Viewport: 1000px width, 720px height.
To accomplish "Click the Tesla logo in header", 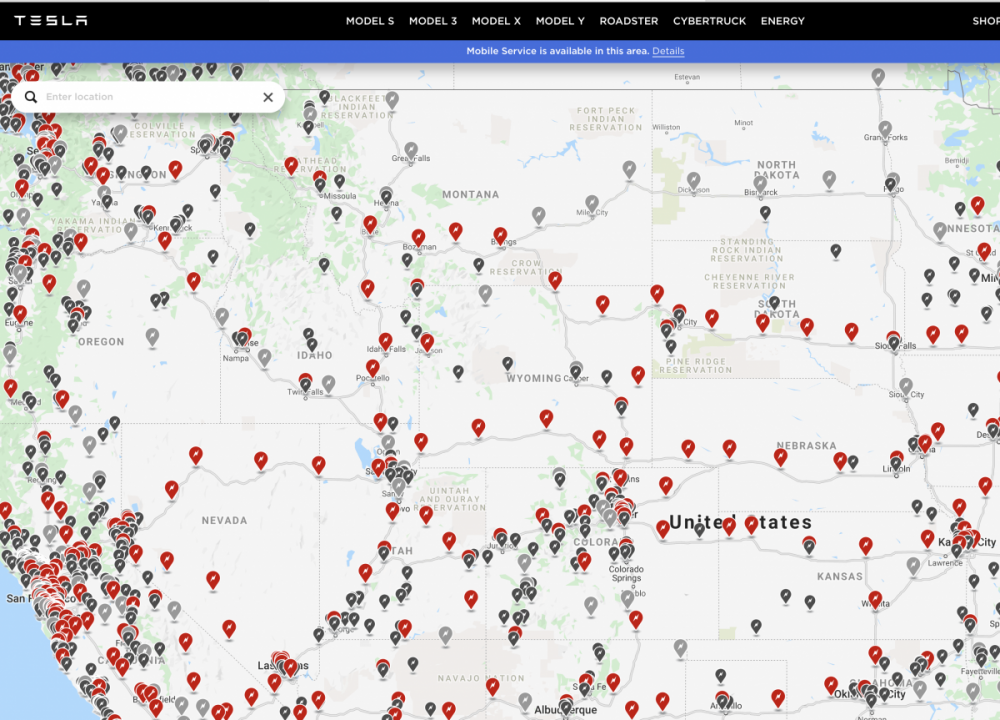I will [x=51, y=20].
